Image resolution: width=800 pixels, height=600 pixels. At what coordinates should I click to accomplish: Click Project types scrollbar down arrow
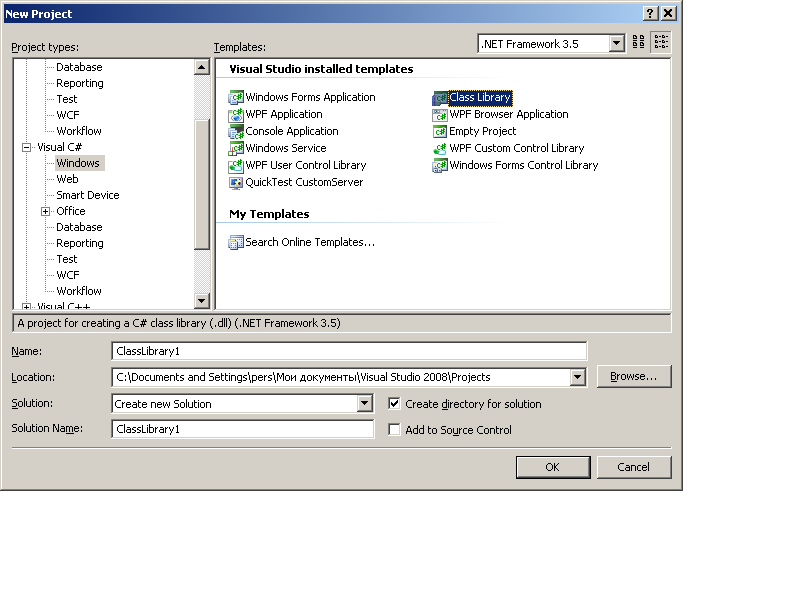click(202, 301)
